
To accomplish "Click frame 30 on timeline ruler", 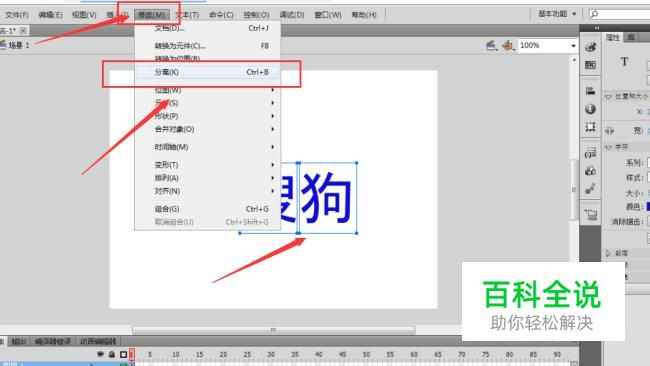I will [271, 354].
